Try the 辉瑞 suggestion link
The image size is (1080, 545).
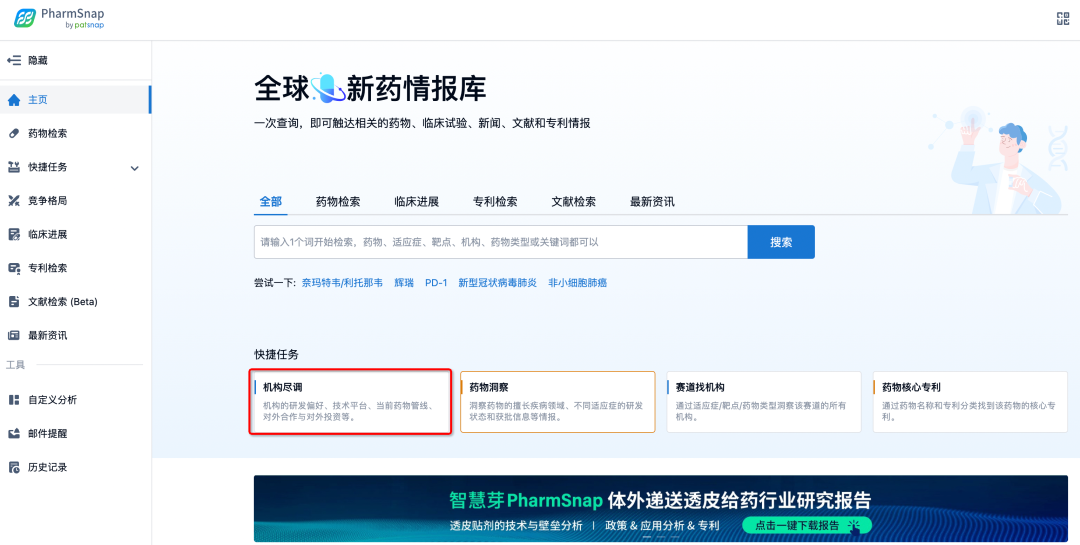point(404,282)
